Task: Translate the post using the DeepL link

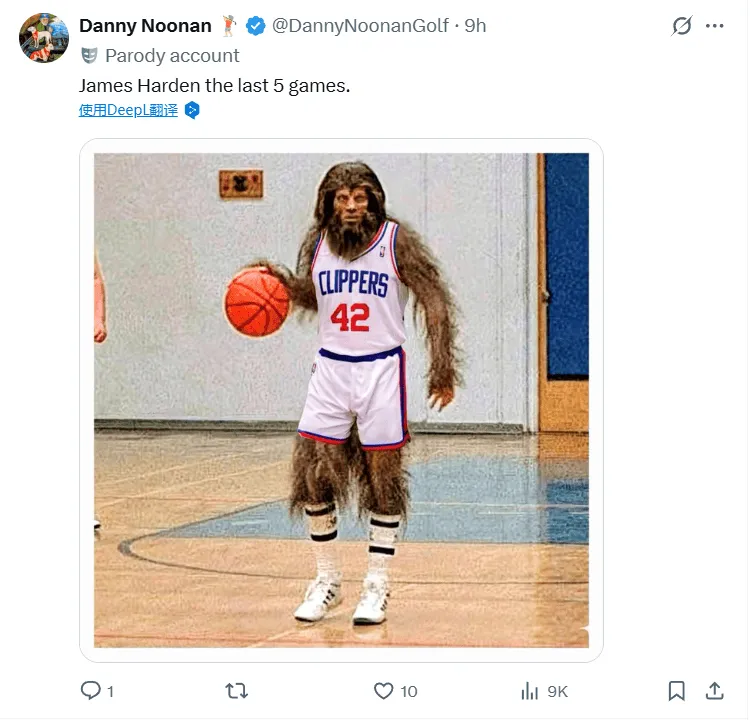Action: 128,110
